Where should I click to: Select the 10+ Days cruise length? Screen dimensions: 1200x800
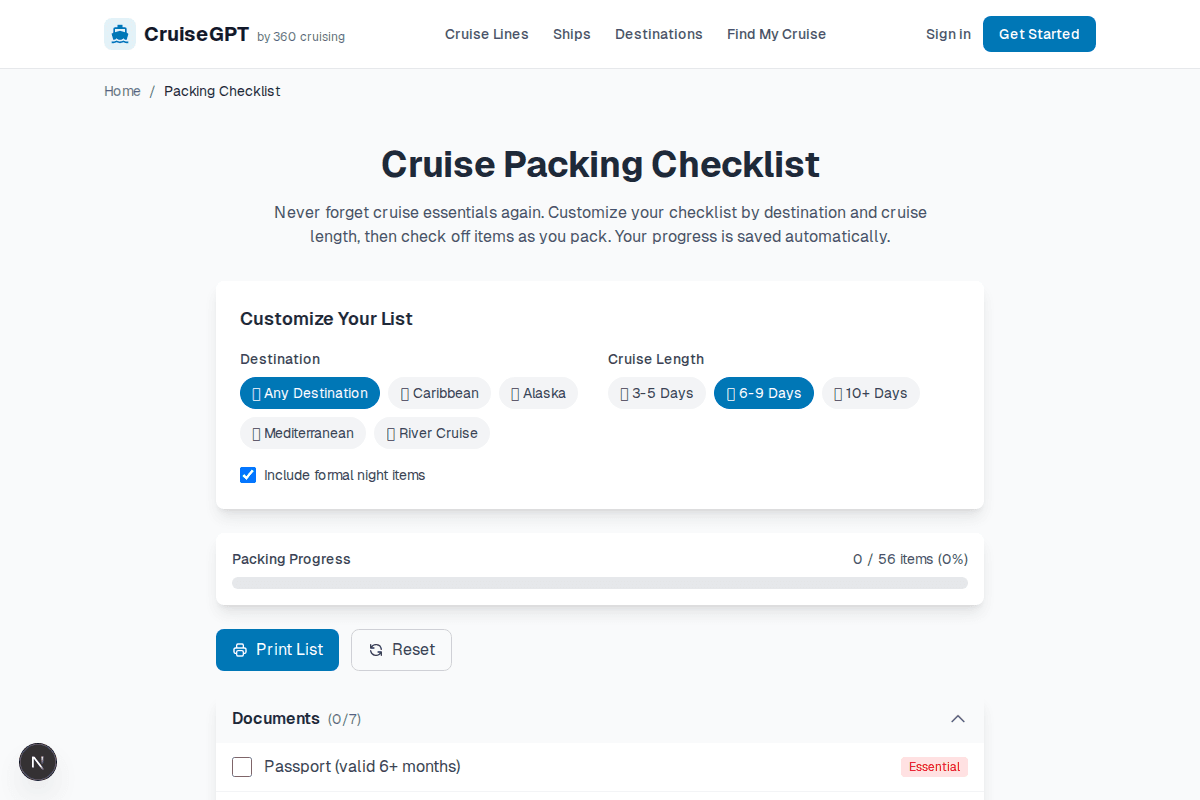[871, 393]
